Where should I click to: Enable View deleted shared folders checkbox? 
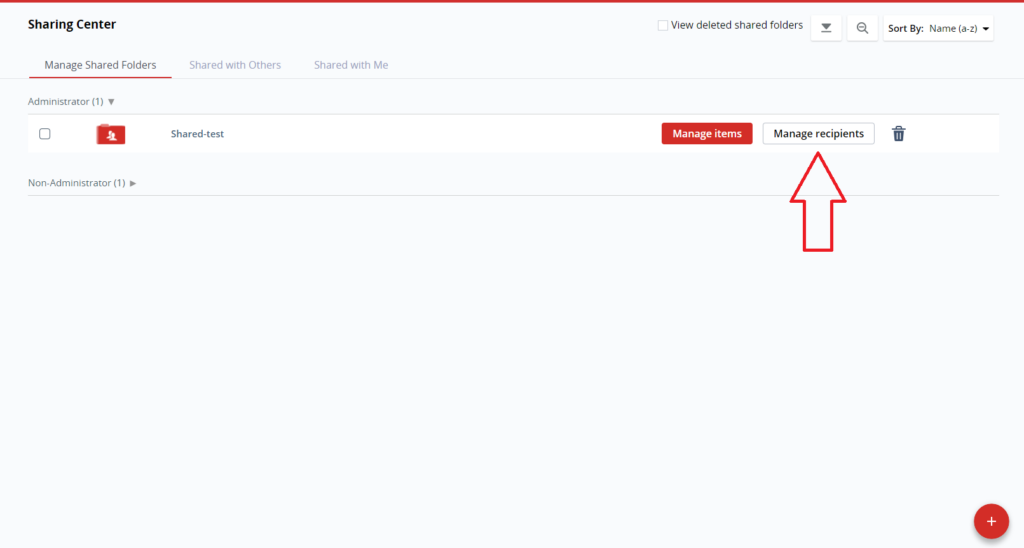[663, 26]
